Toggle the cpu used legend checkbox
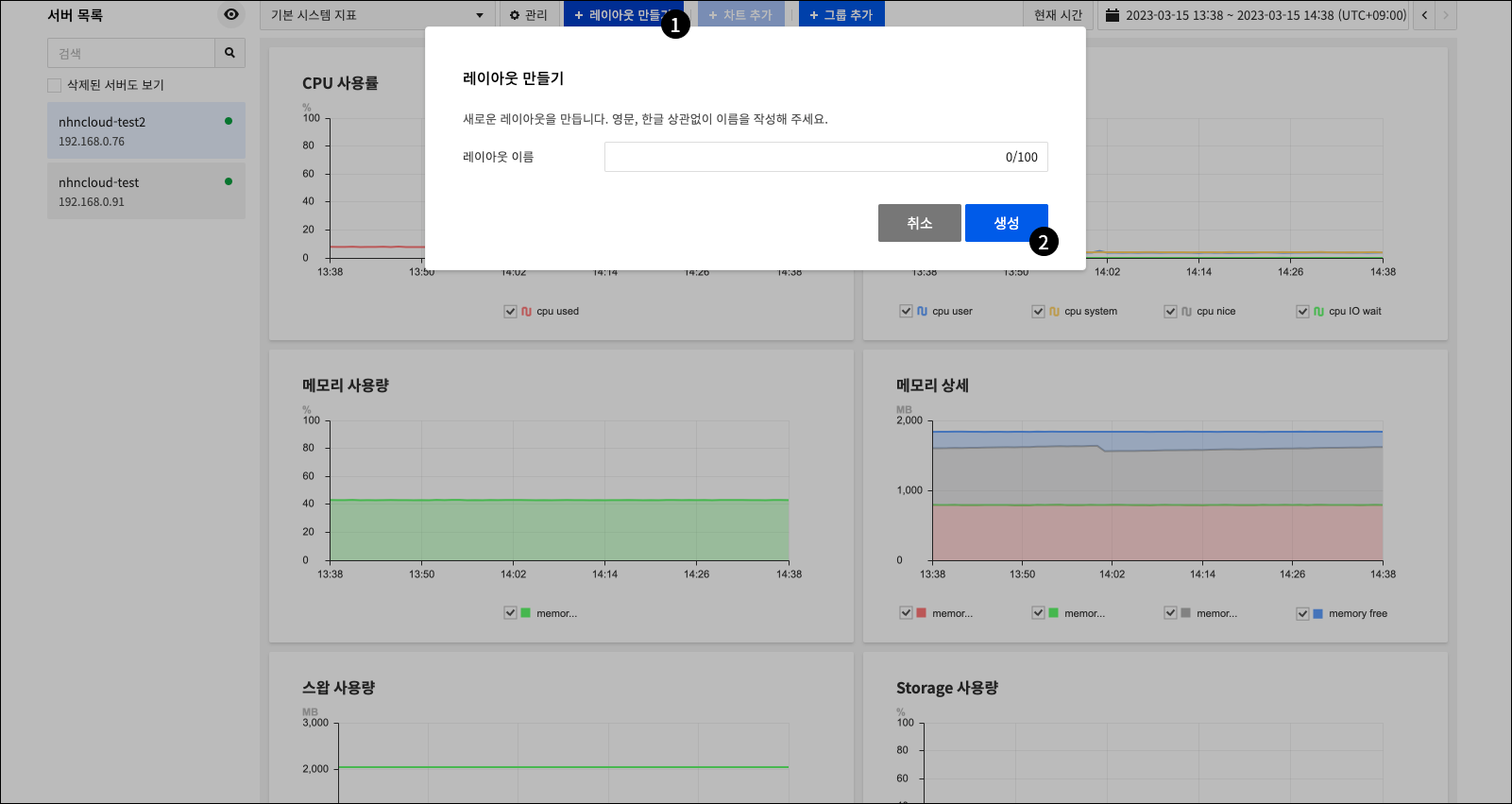1512x804 pixels. pyautogui.click(x=510, y=311)
